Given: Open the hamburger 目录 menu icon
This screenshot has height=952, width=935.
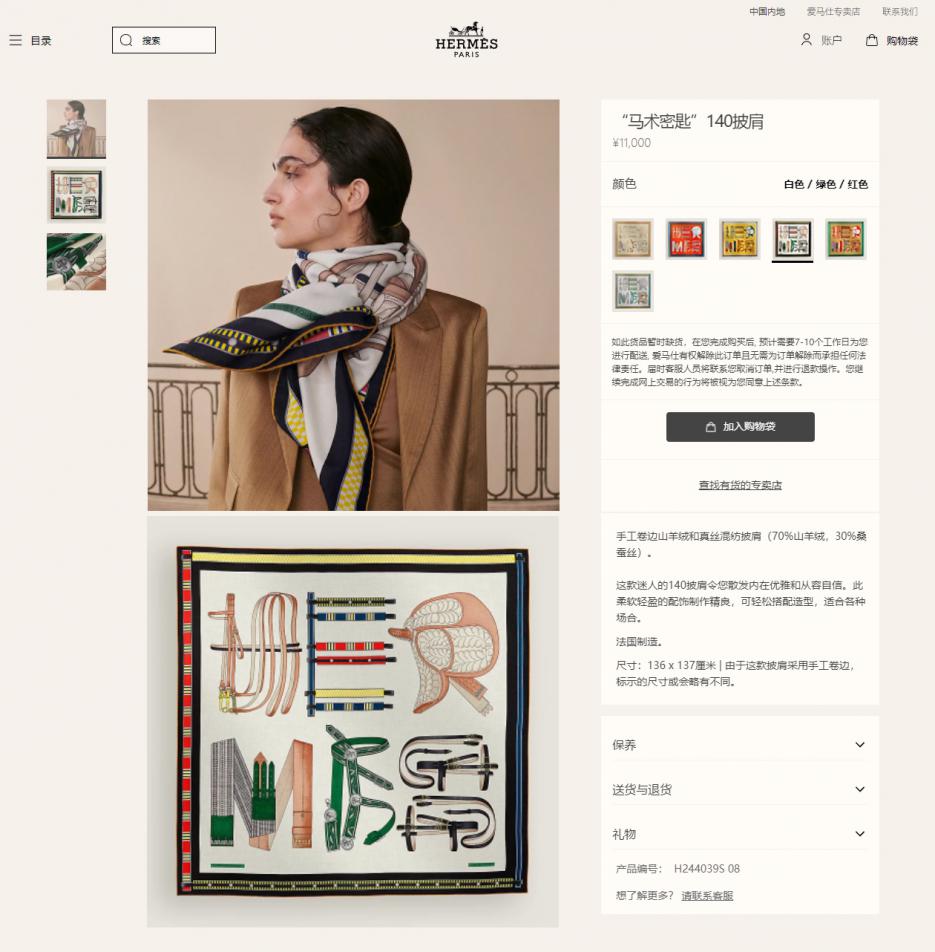Looking at the screenshot, I should (x=16, y=40).
